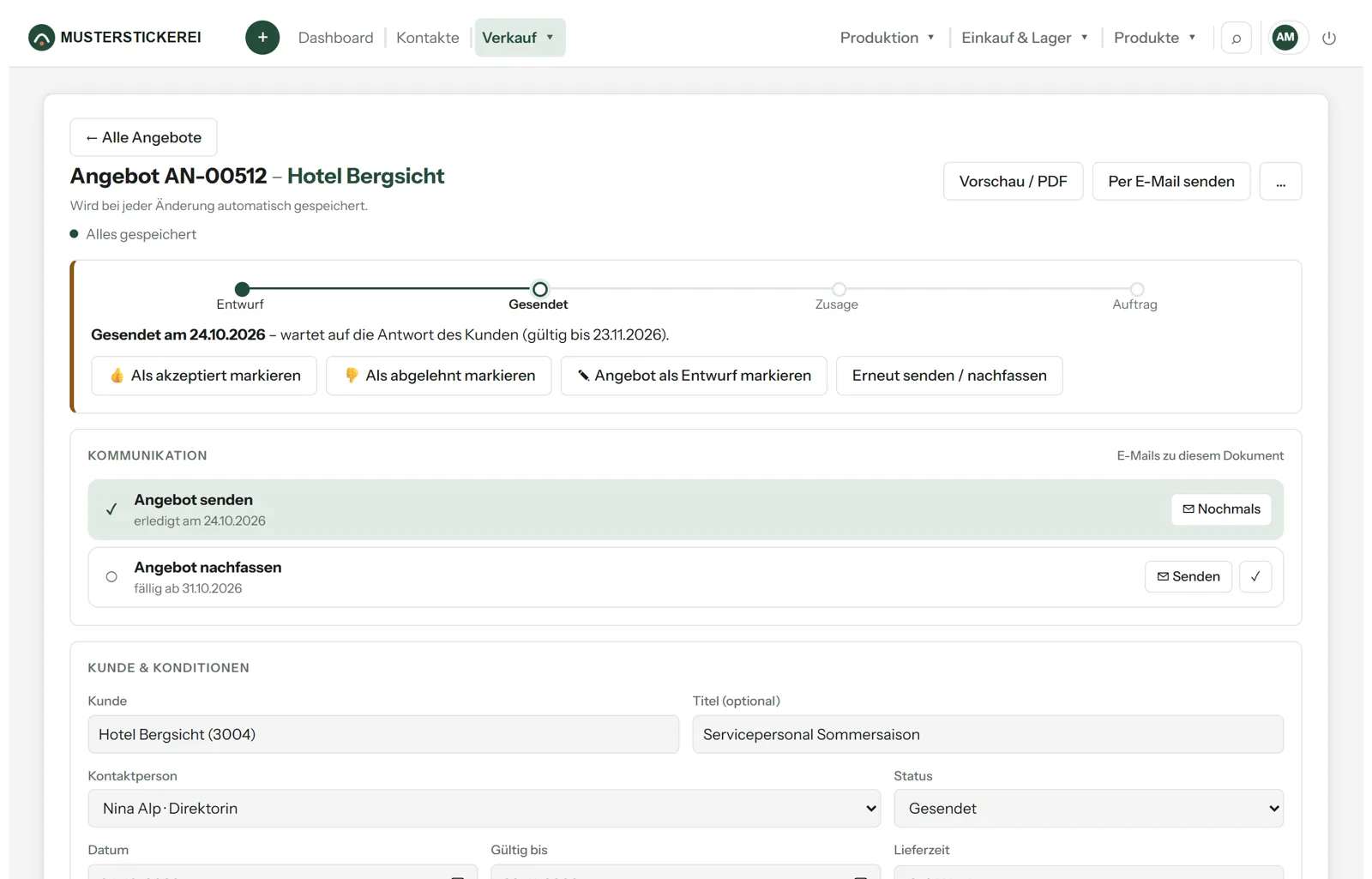Click Als akzeptiert markieren
This screenshot has height=879, width=1372.
pyautogui.click(x=204, y=376)
